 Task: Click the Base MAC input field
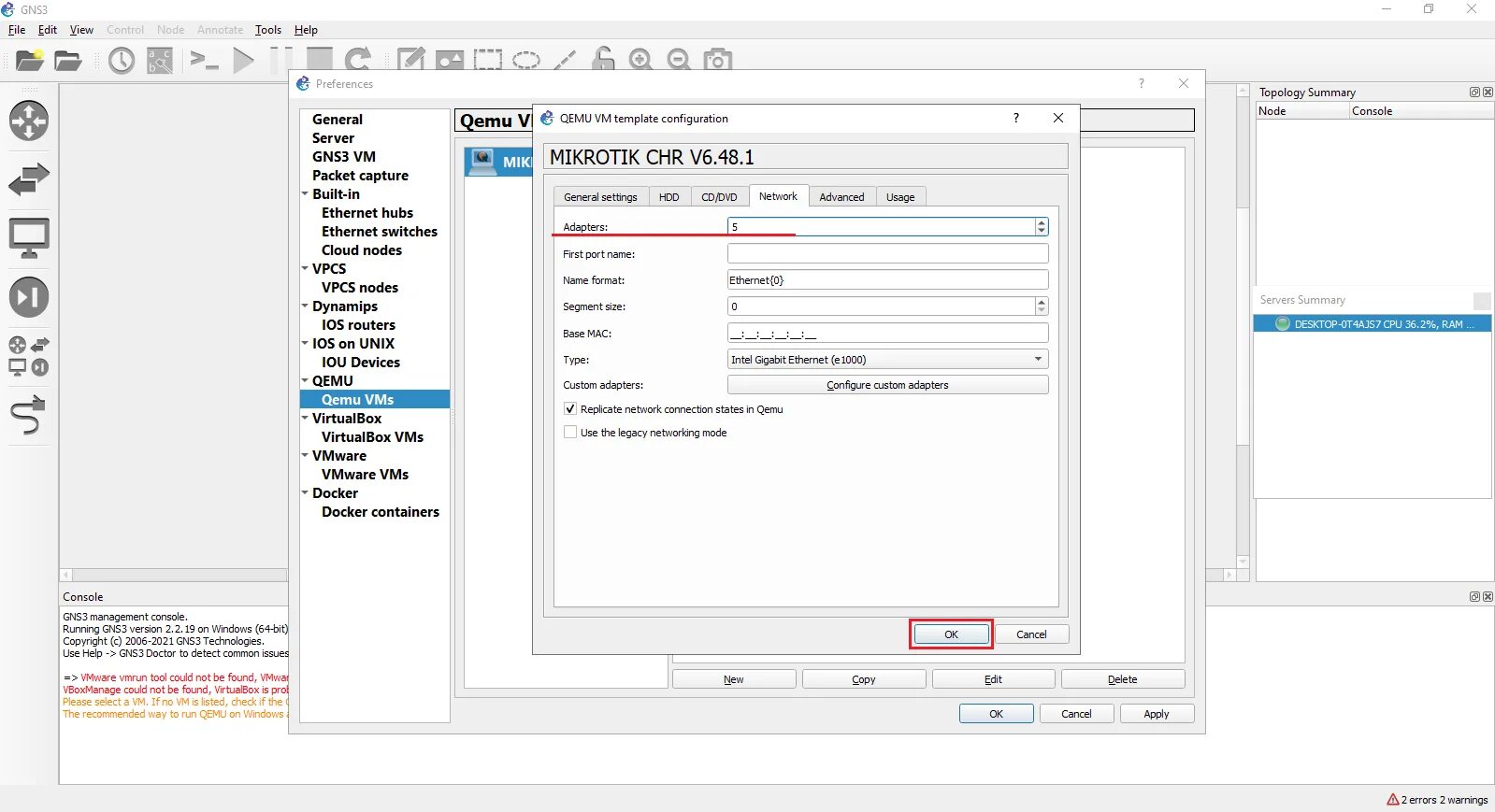(x=887, y=334)
